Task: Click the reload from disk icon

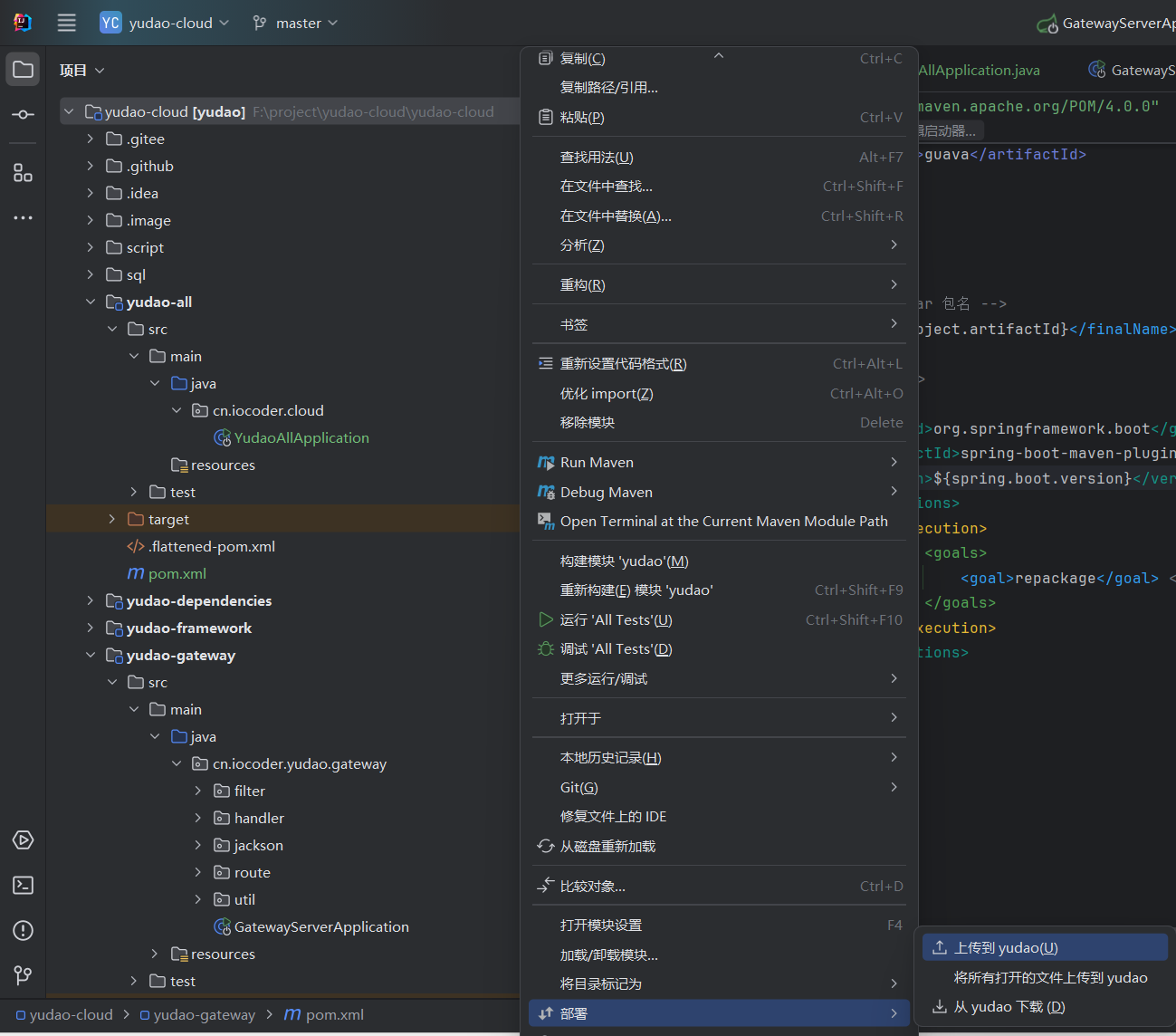Action: [x=546, y=847]
